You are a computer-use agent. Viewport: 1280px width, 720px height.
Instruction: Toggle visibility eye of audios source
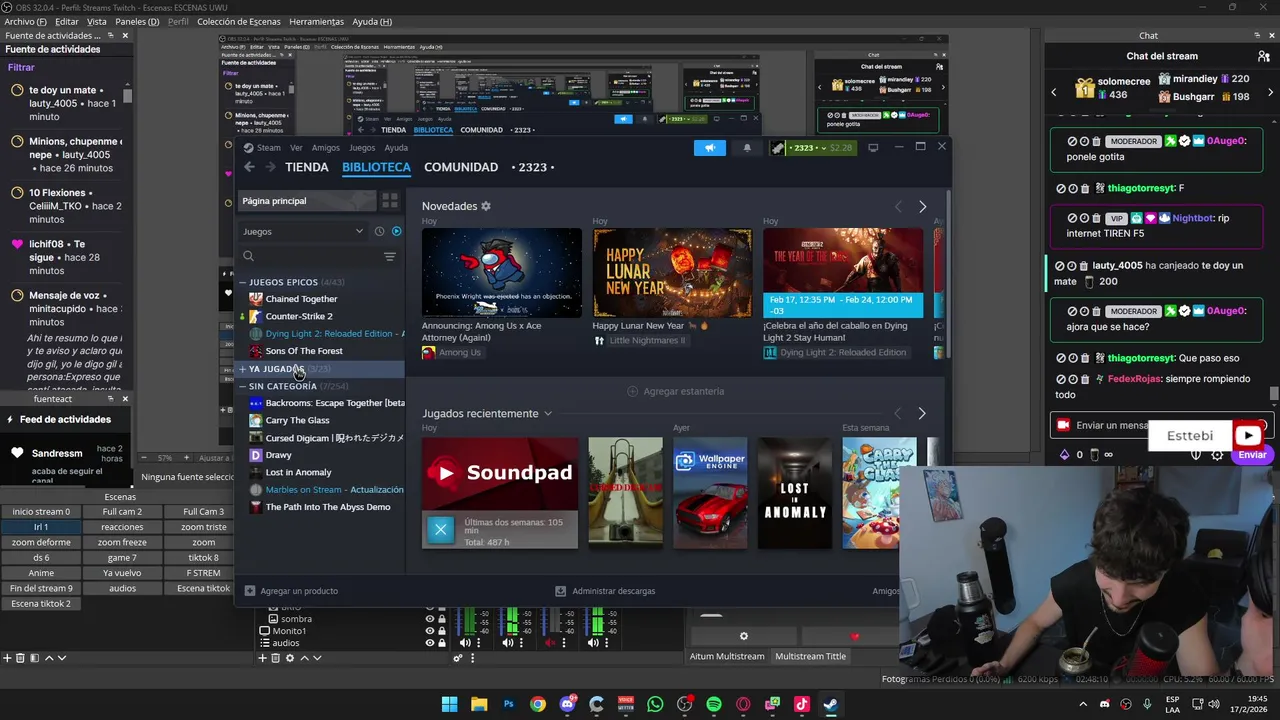pyautogui.click(x=430, y=643)
